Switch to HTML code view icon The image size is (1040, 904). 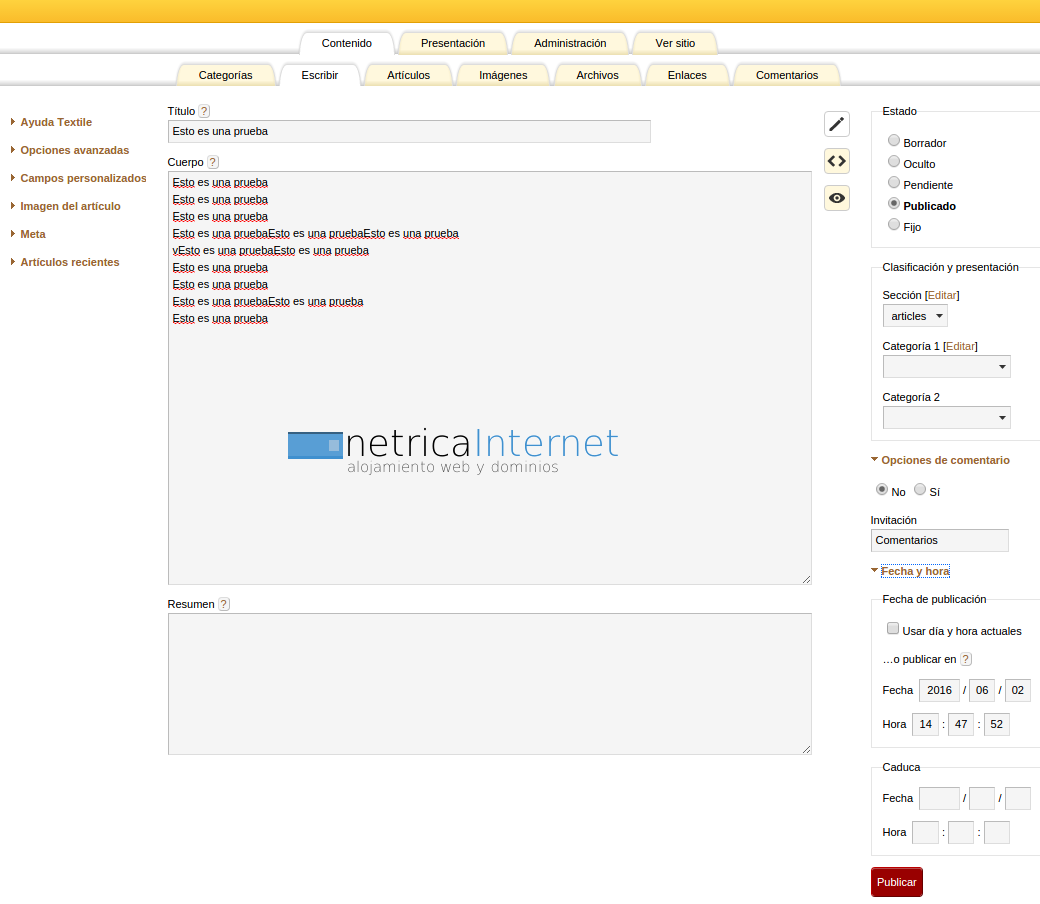pyautogui.click(x=837, y=161)
